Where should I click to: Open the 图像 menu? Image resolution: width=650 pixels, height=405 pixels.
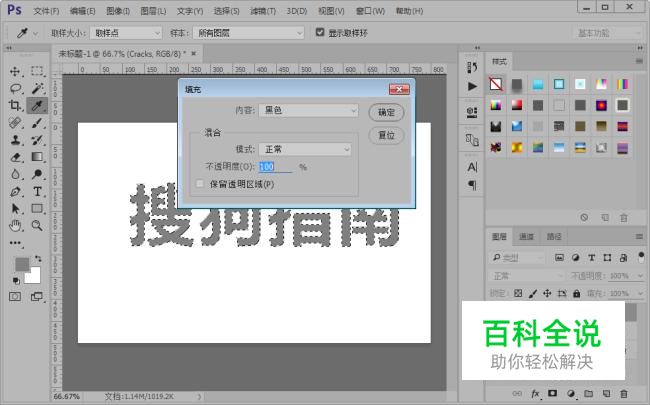coord(118,11)
